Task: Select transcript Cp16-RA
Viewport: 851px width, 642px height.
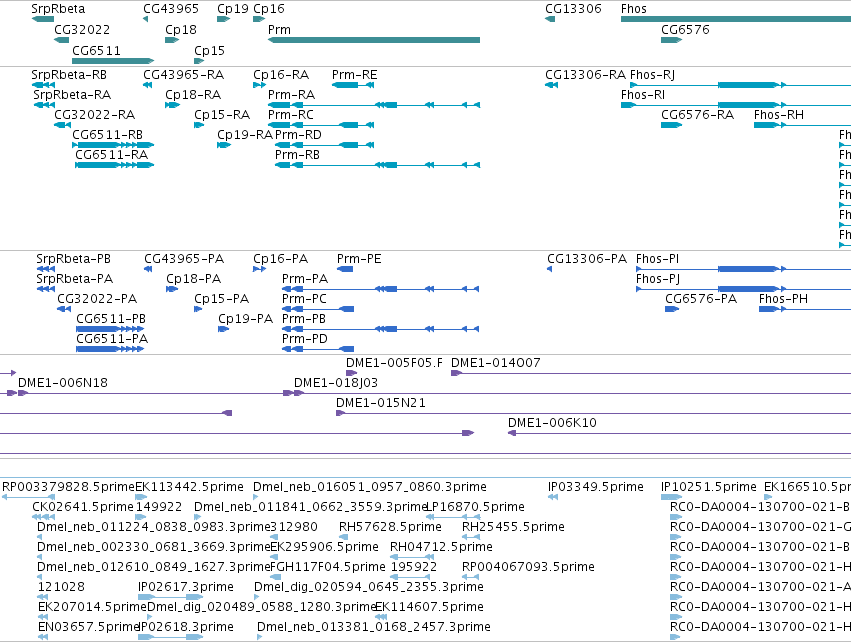Action: click(x=281, y=75)
